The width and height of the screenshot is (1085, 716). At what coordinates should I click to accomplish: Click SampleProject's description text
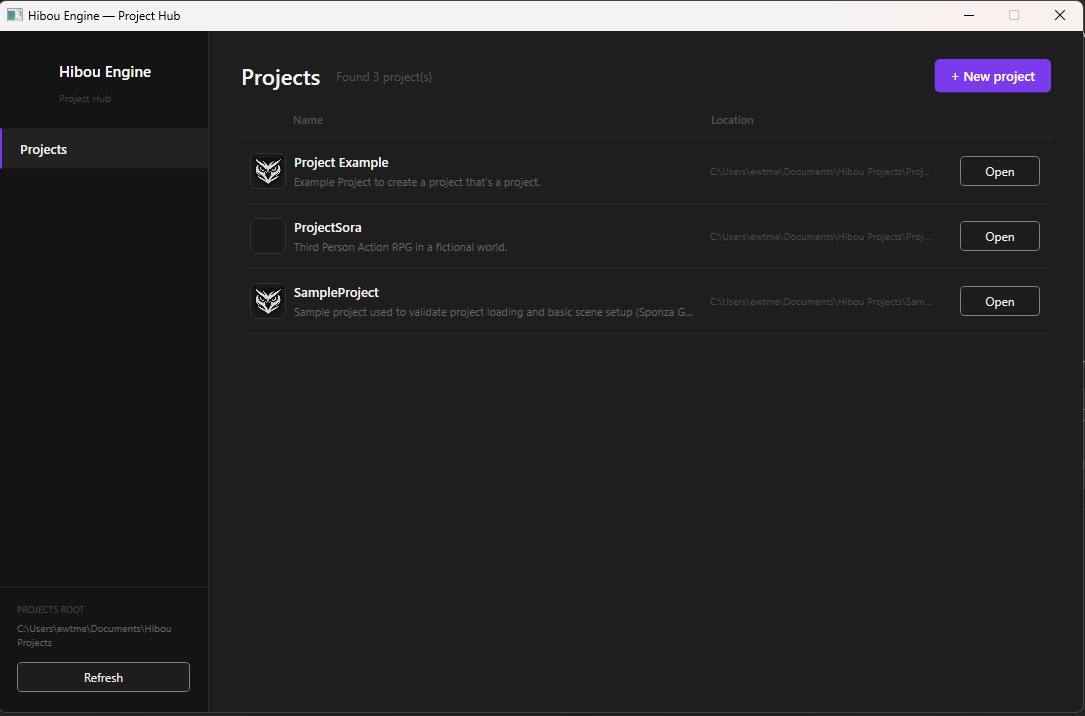pos(492,312)
